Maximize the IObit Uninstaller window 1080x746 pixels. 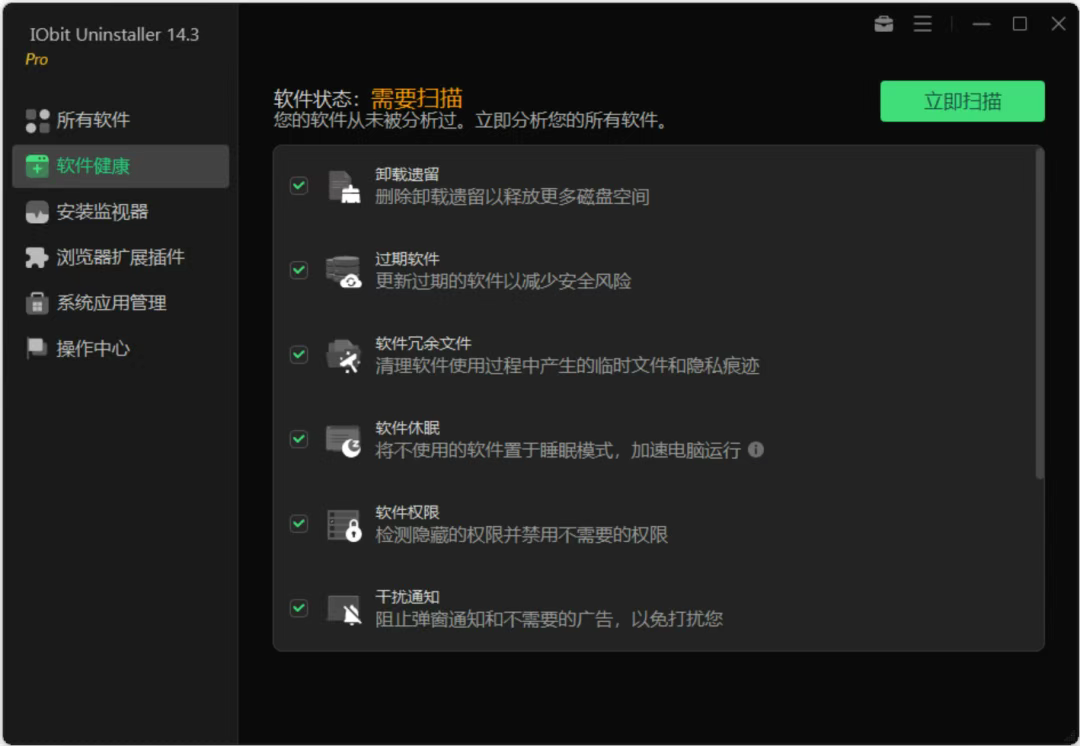pos(1020,24)
